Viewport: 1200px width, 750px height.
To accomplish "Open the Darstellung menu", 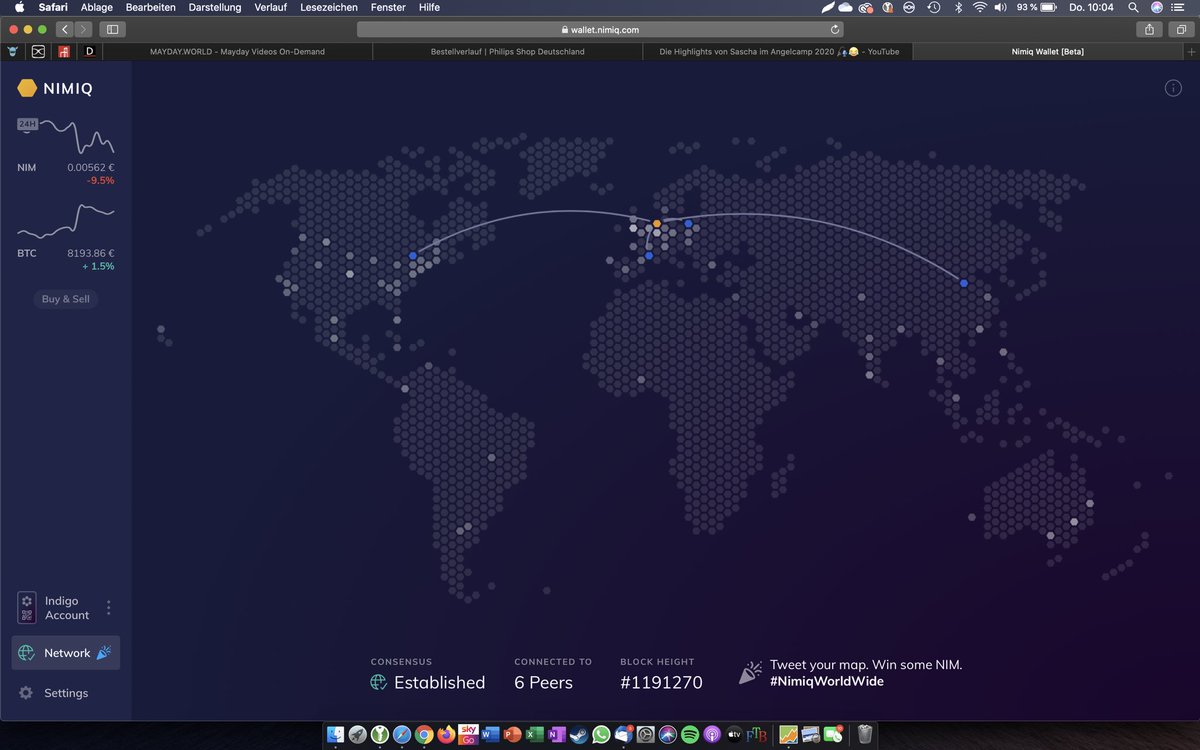I will tap(215, 7).
